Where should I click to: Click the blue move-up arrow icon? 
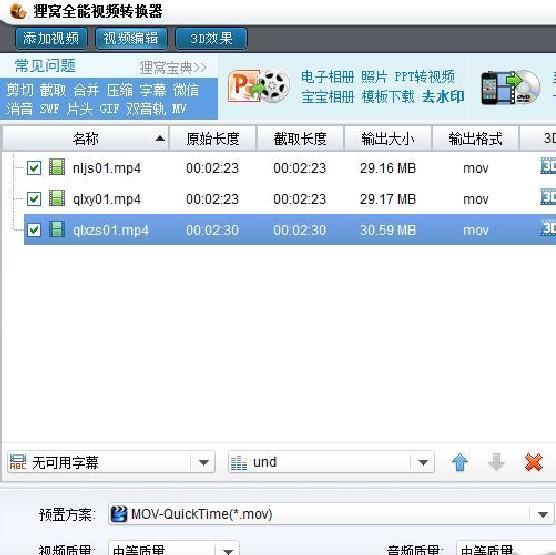point(460,462)
